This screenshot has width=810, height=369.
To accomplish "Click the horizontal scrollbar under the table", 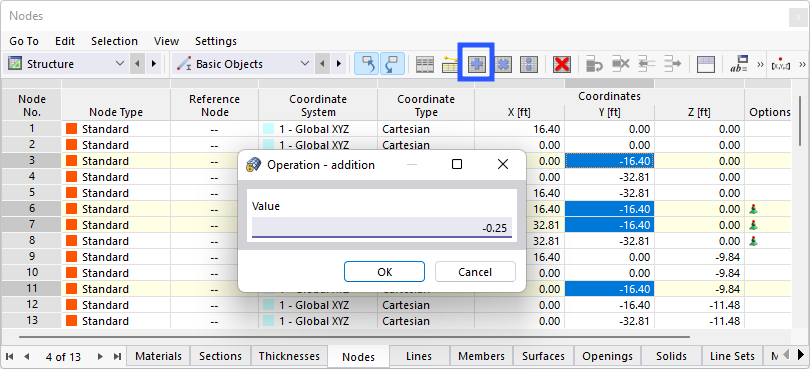I will click(354, 336).
